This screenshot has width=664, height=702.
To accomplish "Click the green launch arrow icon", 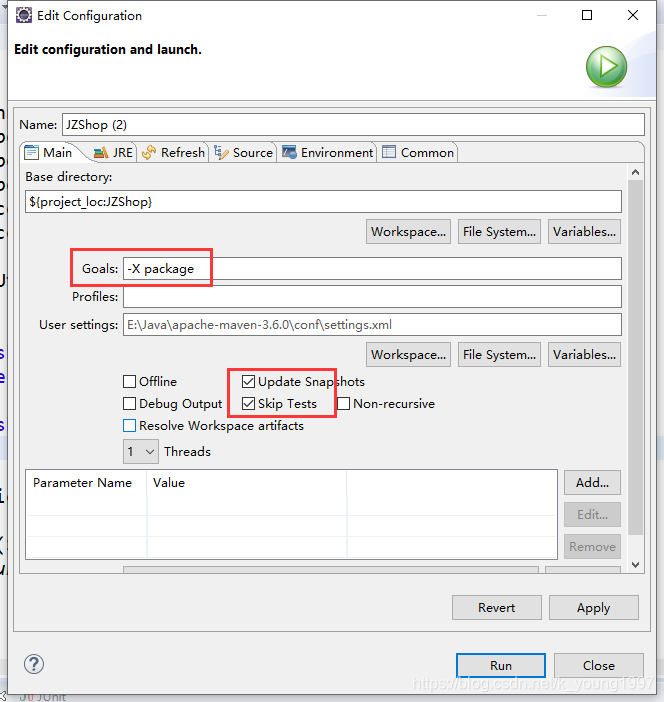I will (x=606, y=66).
